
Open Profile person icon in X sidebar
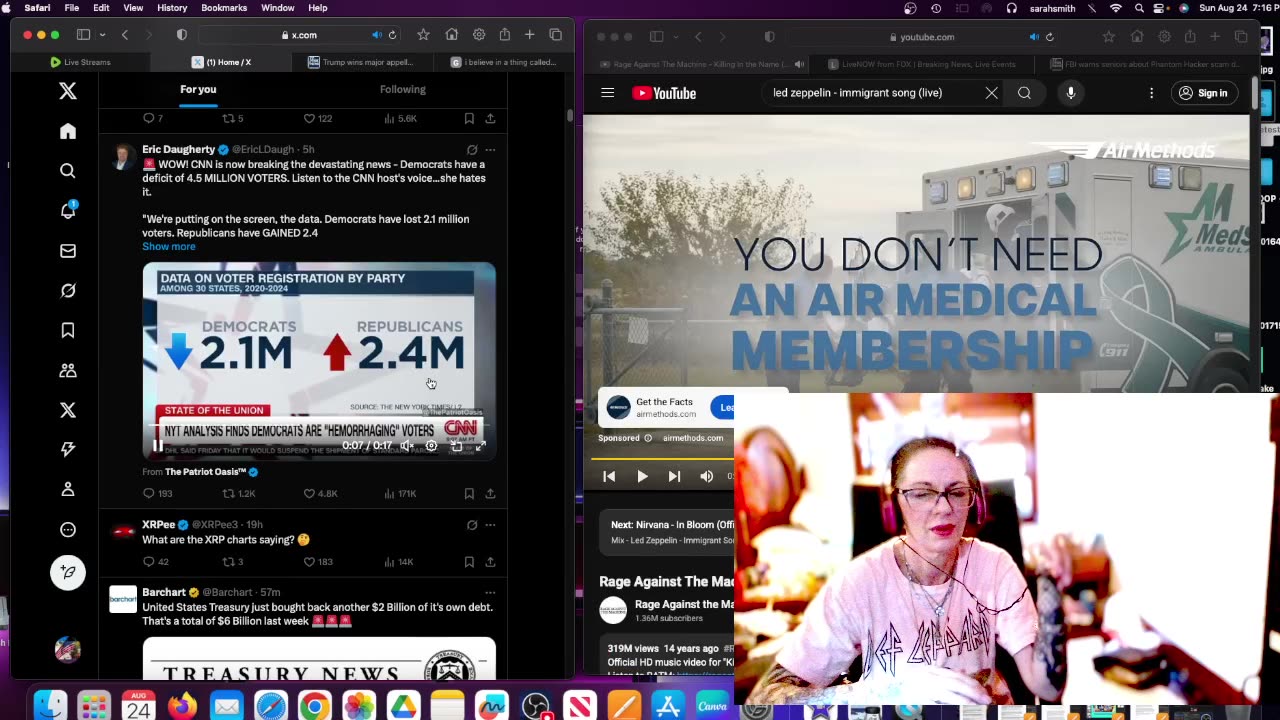[68, 489]
